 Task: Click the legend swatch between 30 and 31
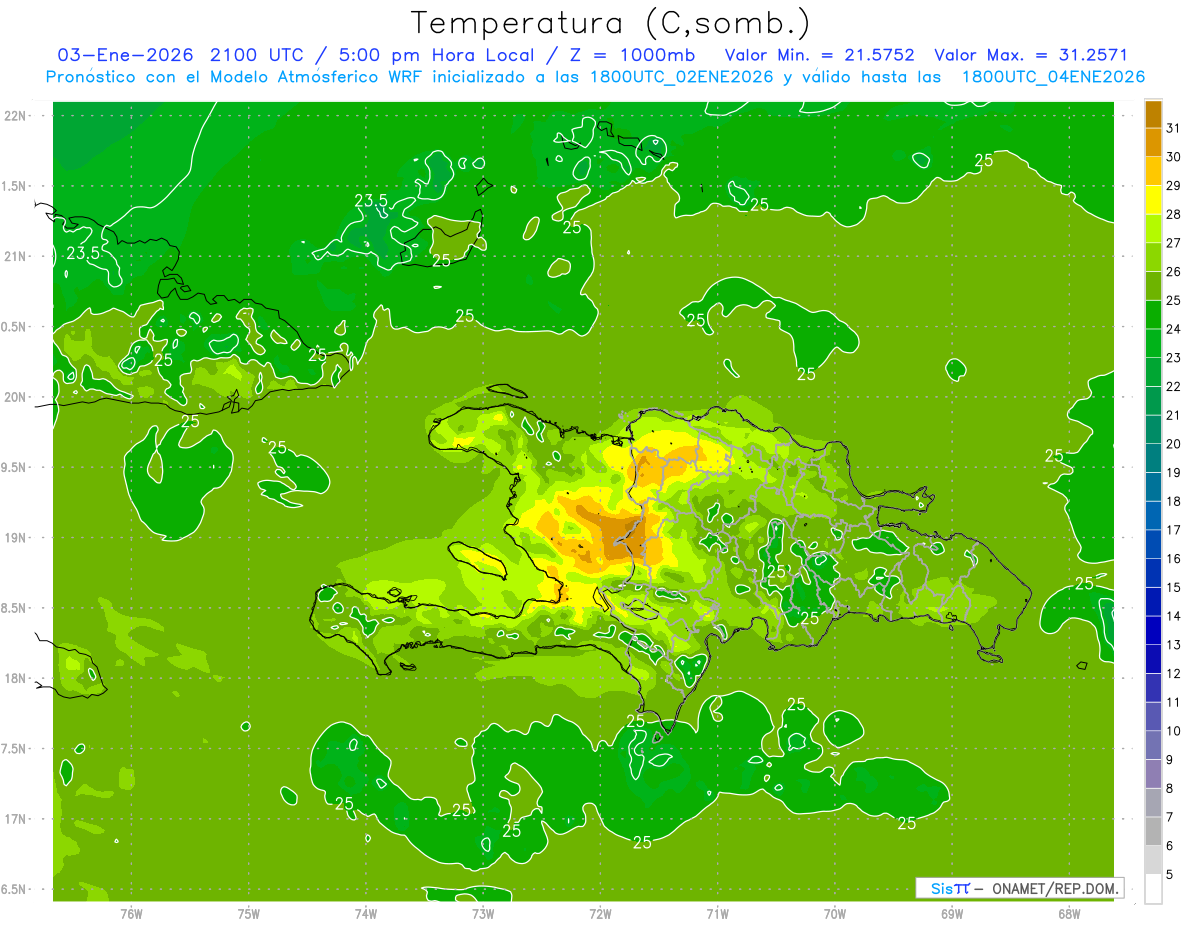coord(1153,142)
